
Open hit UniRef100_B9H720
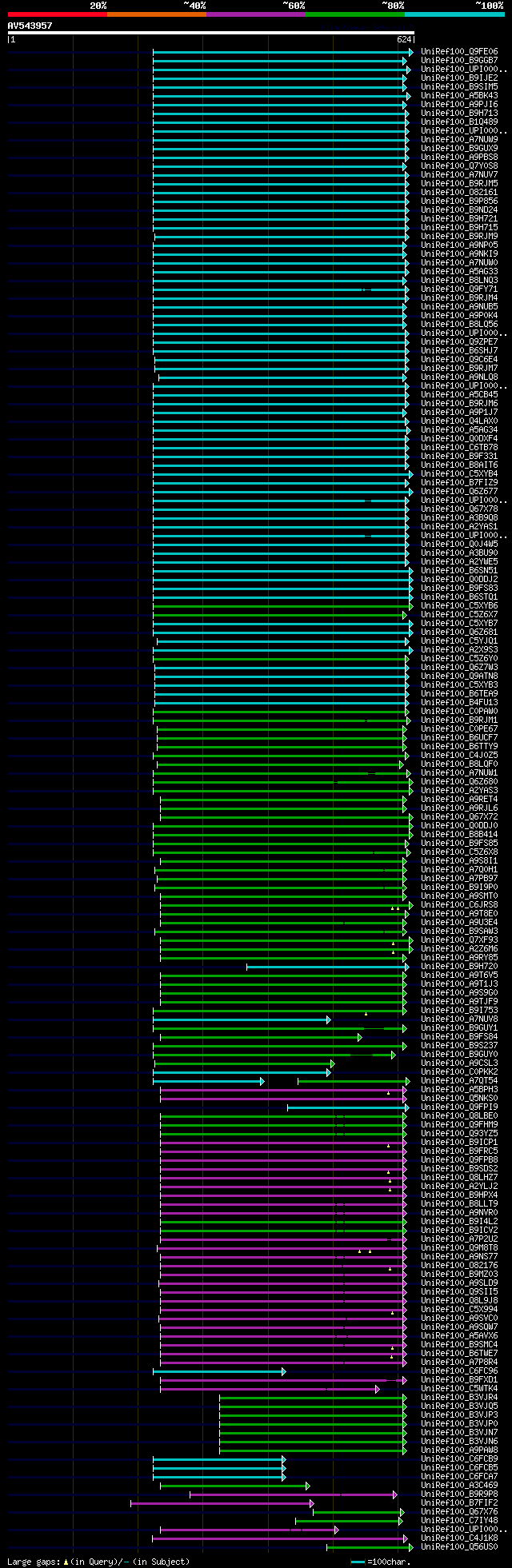coord(459,967)
